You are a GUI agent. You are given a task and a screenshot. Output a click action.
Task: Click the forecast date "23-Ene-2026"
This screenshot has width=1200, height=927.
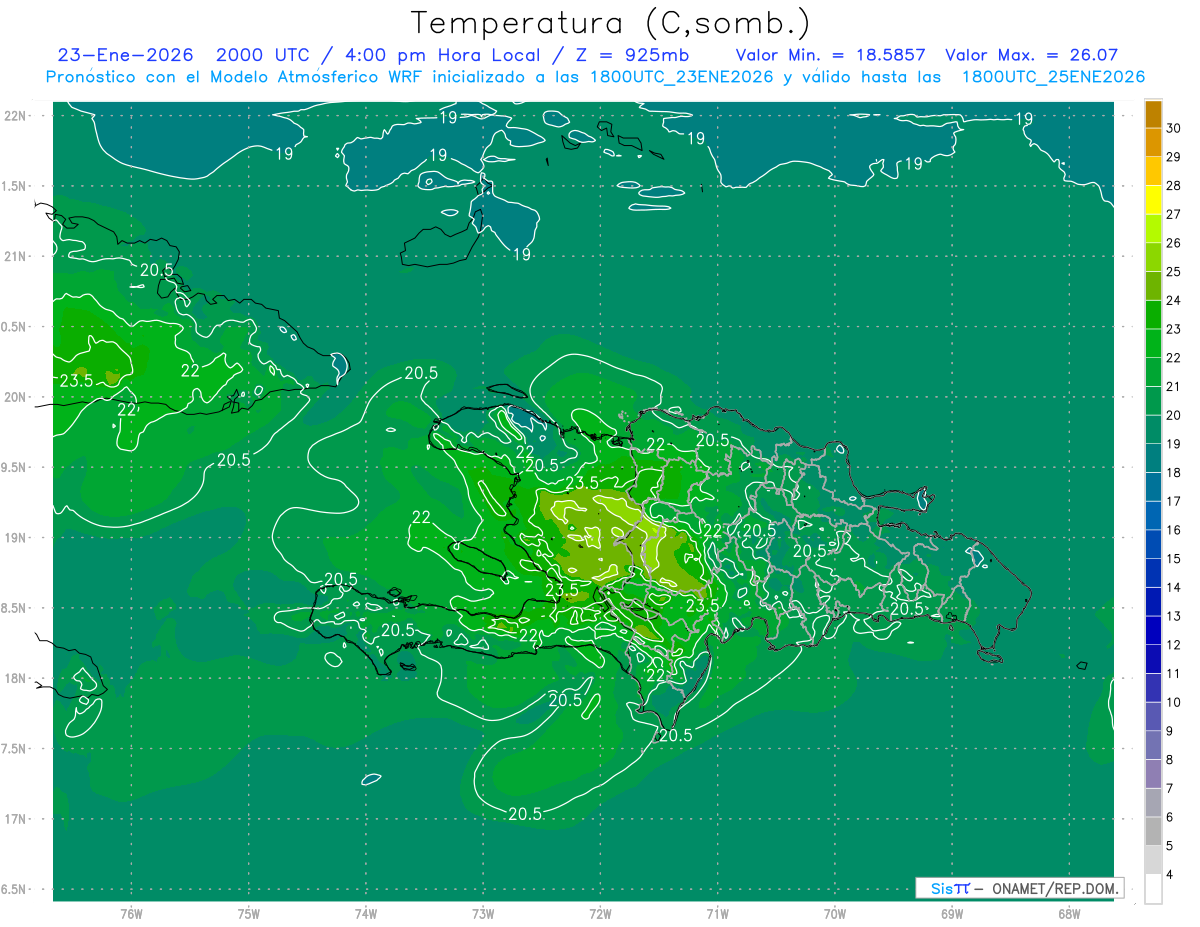point(124,55)
